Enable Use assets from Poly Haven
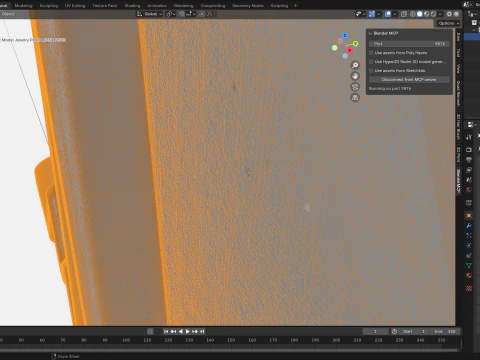This screenshot has height=360, width=480. (371, 53)
